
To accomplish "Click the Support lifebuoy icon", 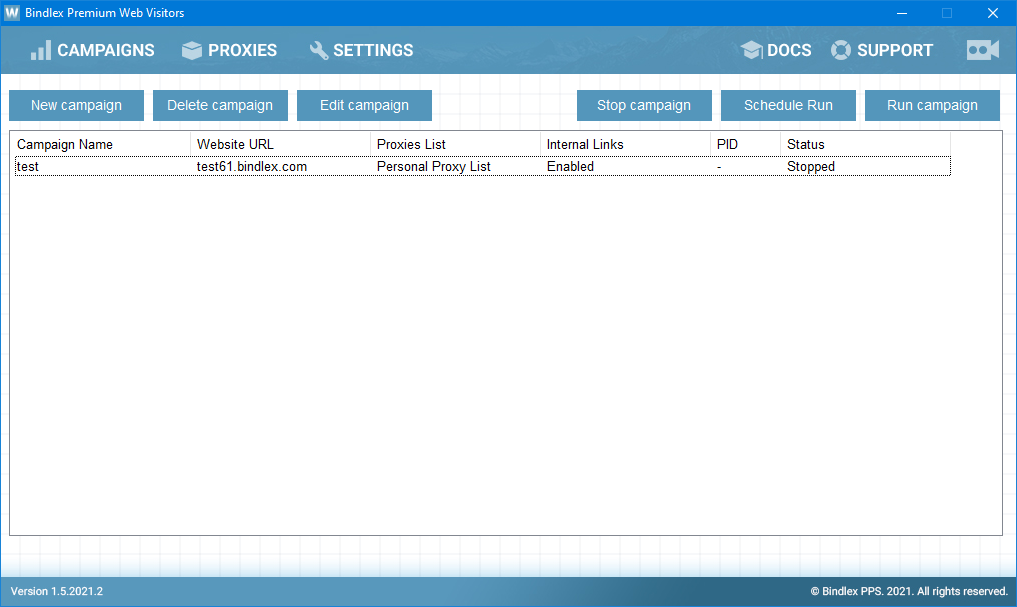I will tap(841, 50).
